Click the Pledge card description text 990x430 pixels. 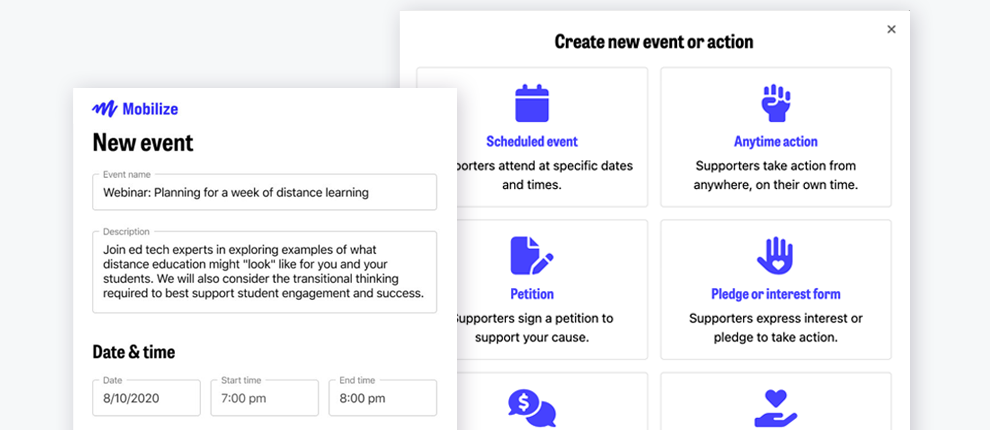tap(775, 328)
